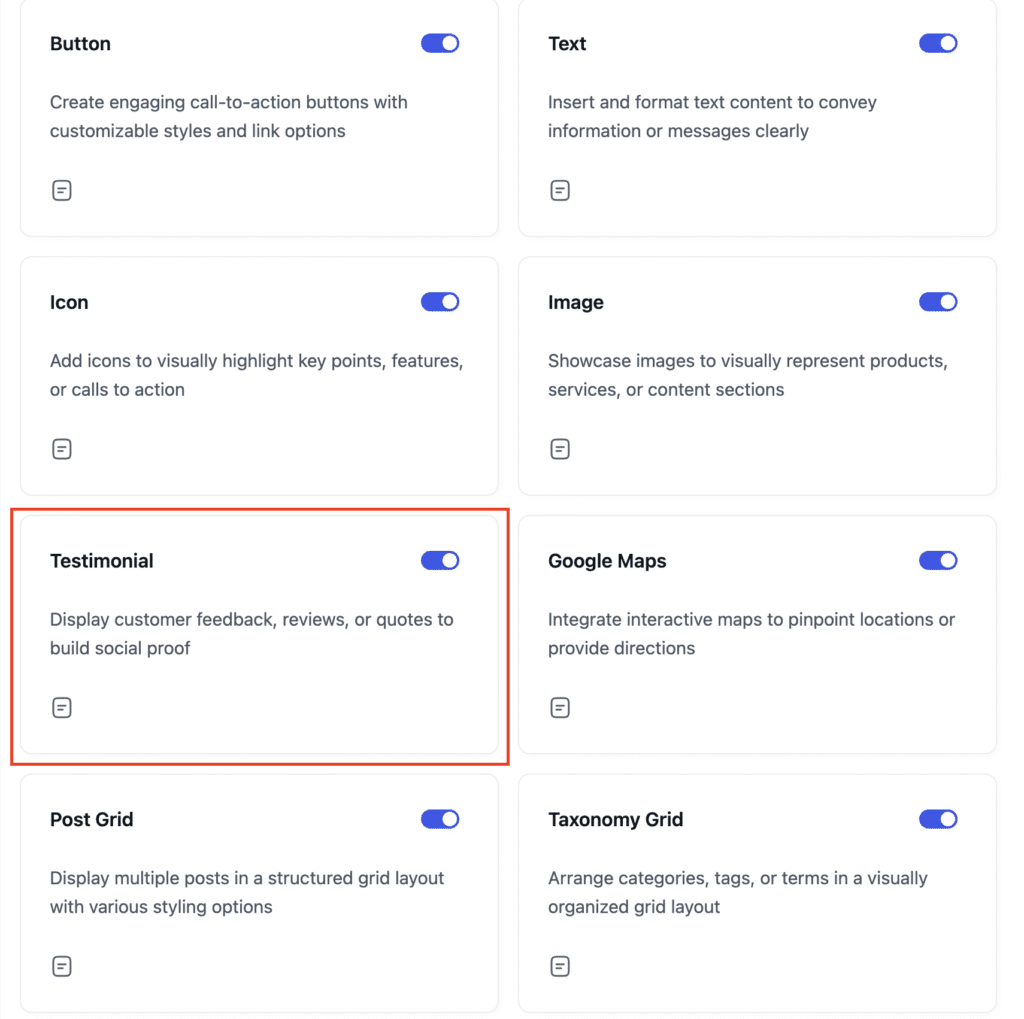Disable the Post Grid block

pos(440,819)
